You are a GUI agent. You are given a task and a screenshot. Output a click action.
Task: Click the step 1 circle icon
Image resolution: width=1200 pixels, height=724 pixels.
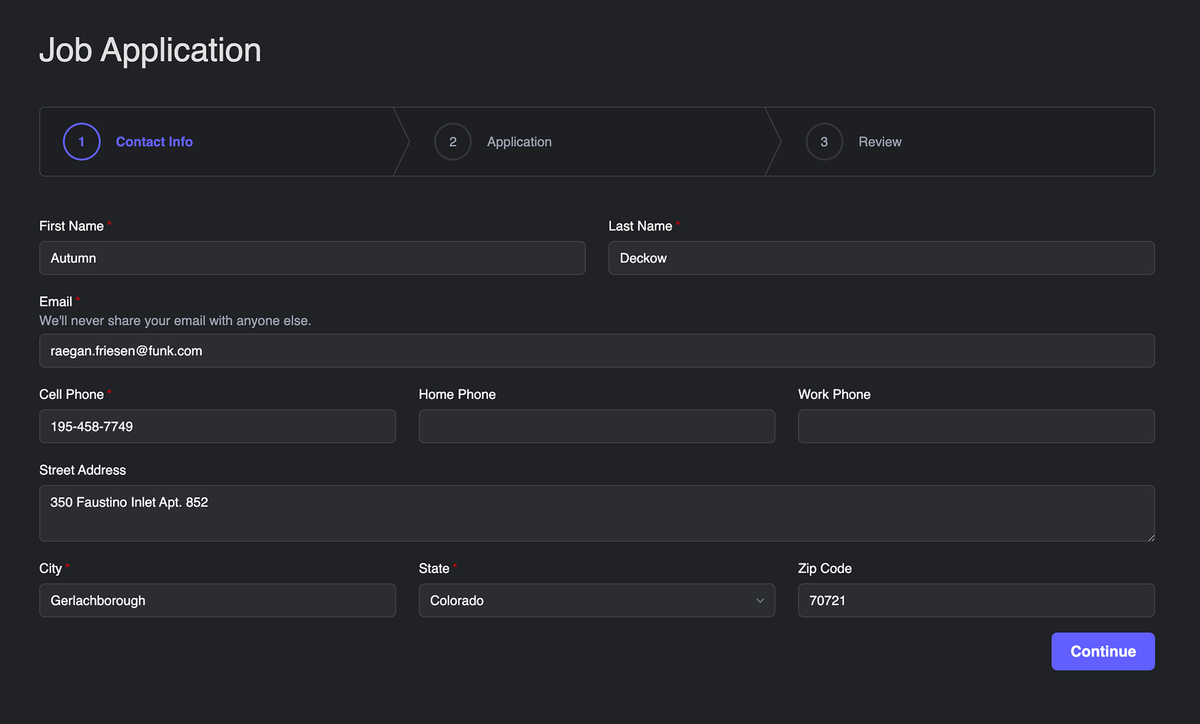click(x=81, y=142)
